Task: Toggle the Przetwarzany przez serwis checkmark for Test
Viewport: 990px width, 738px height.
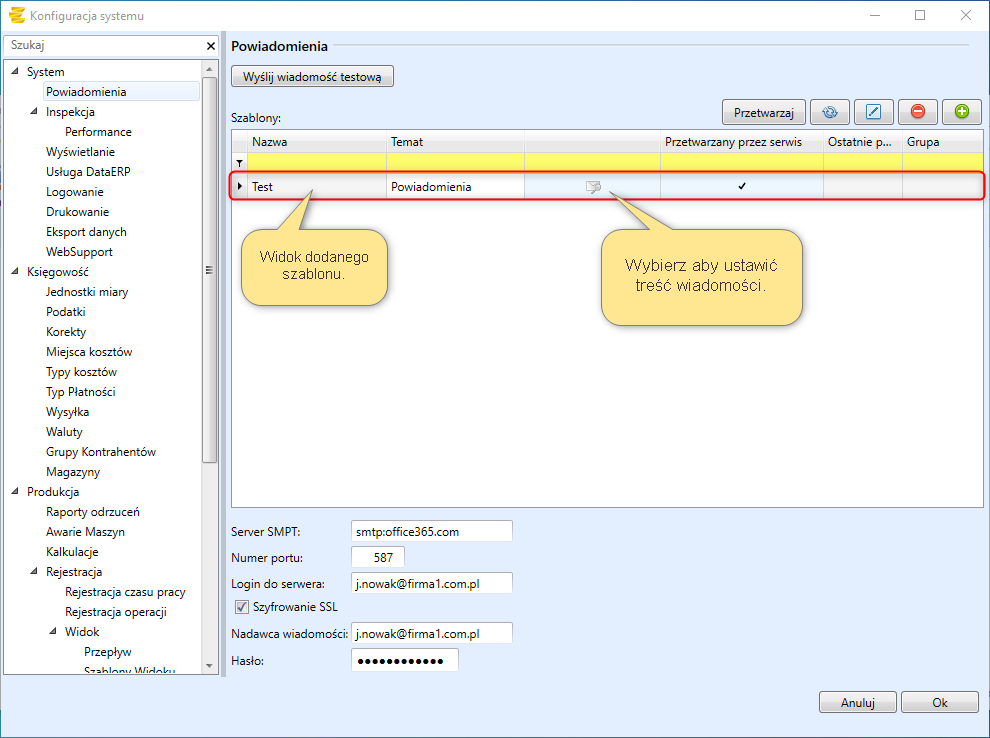Action: [742, 187]
